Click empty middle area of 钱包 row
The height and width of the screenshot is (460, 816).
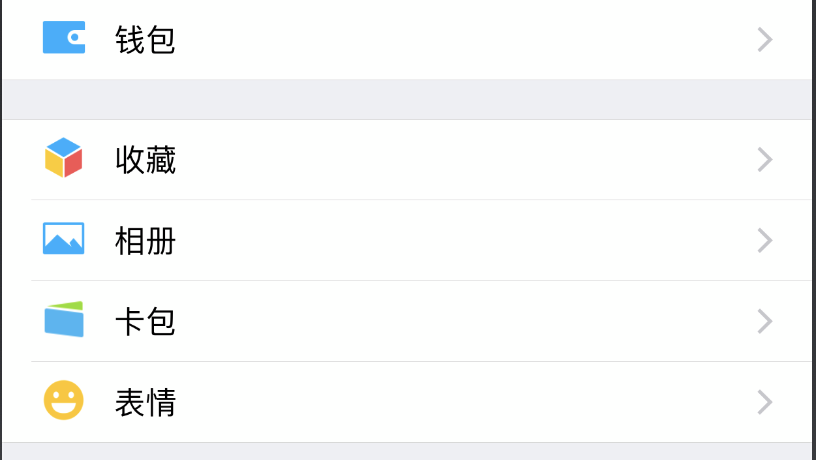(450, 40)
